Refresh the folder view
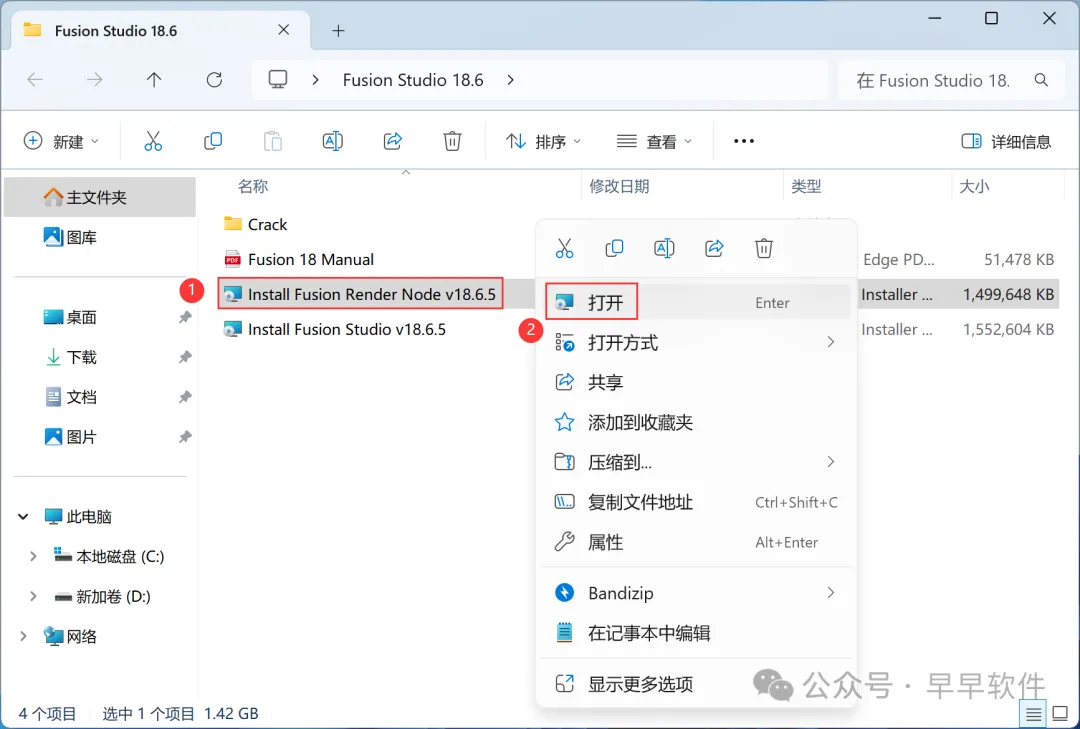 click(x=214, y=80)
